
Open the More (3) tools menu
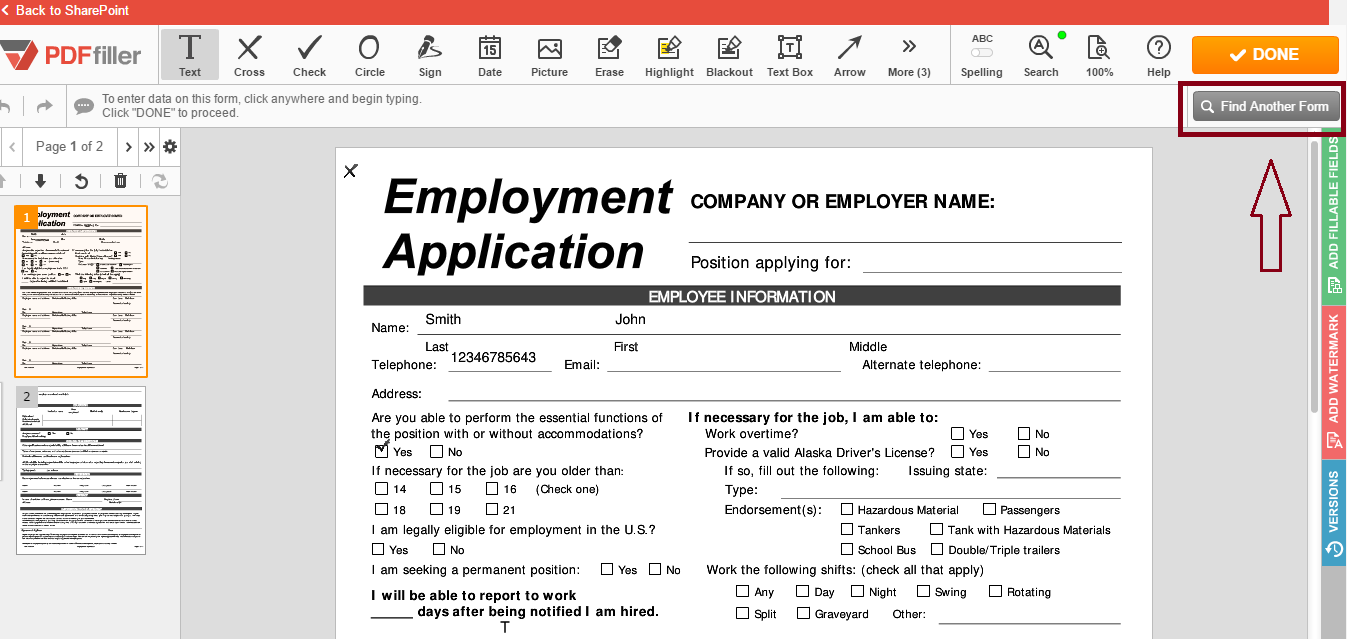909,55
